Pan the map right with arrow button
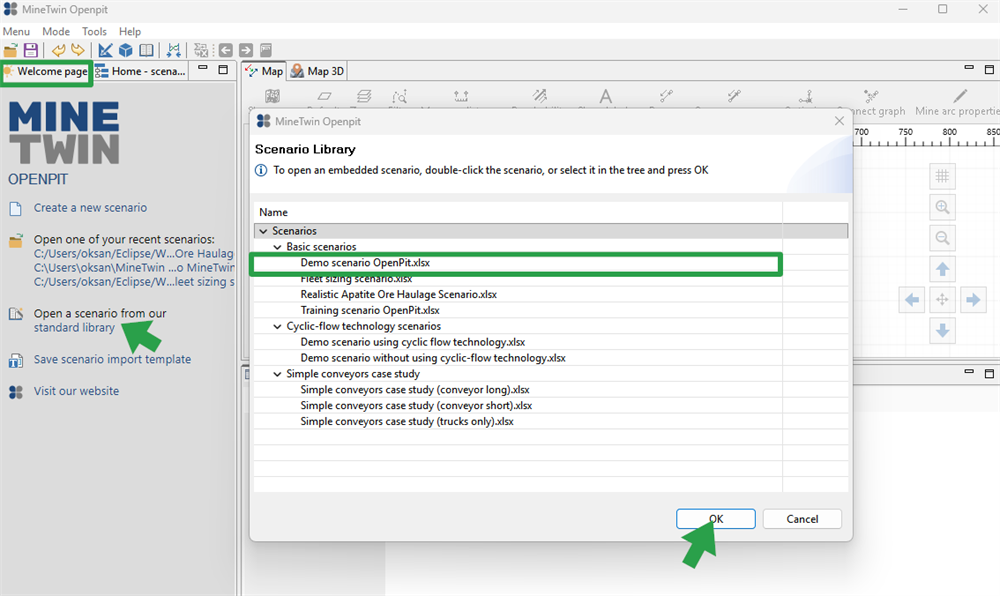The height and width of the screenshot is (596, 1000). click(973, 300)
